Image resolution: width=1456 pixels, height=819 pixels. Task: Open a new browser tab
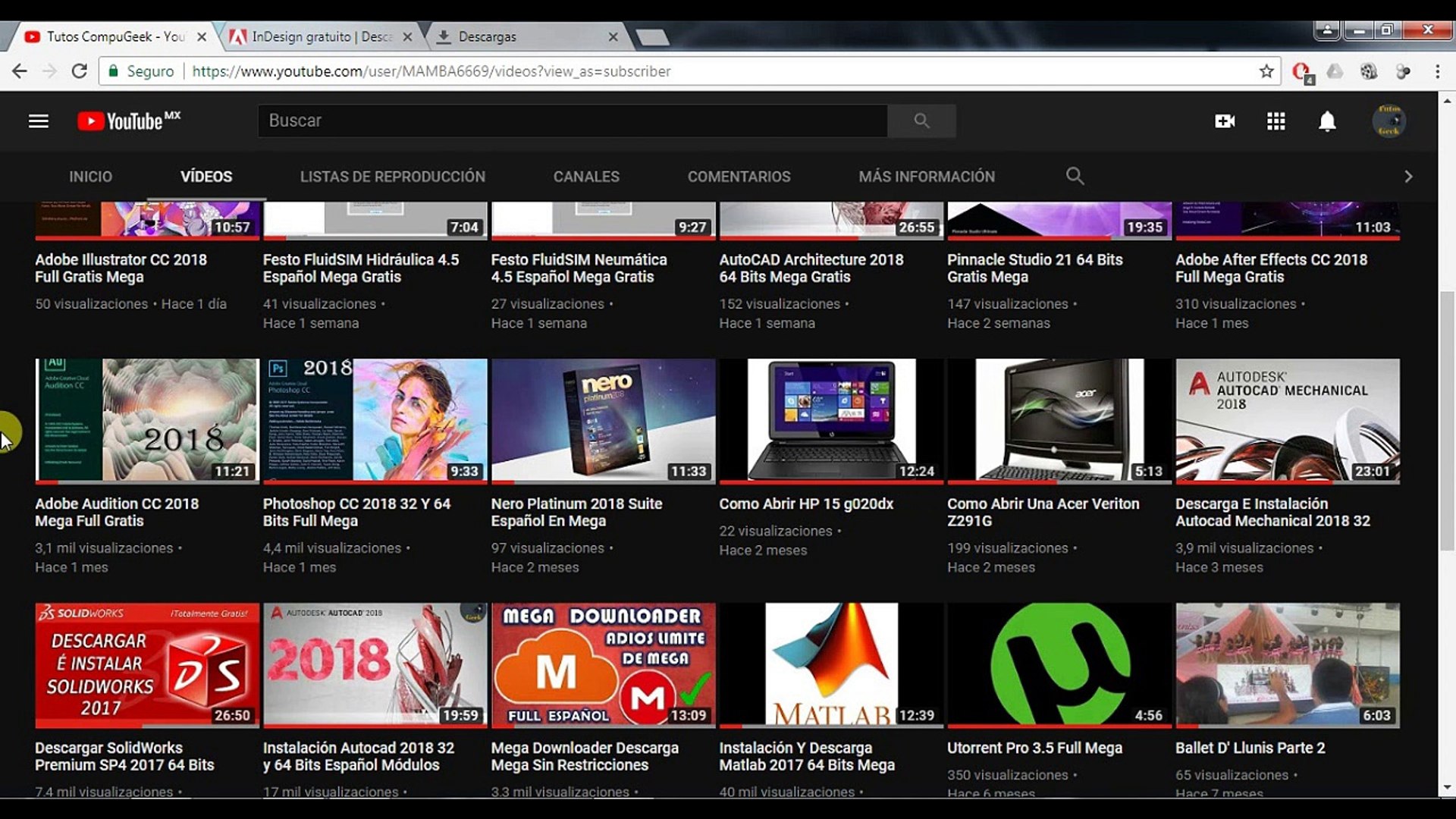pos(651,36)
